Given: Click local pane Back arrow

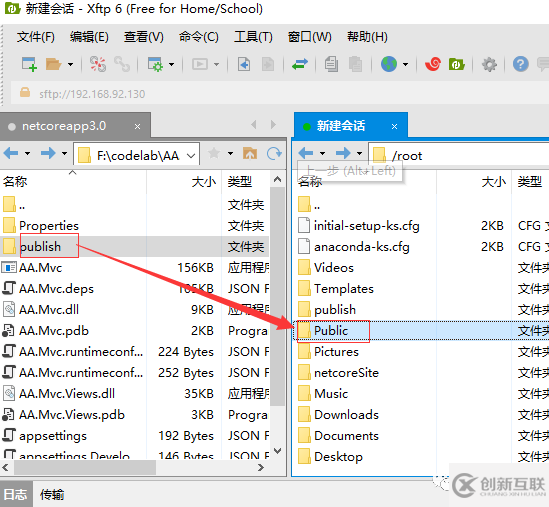Looking at the screenshot, I should pyautogui.click(x=11, y=153).
